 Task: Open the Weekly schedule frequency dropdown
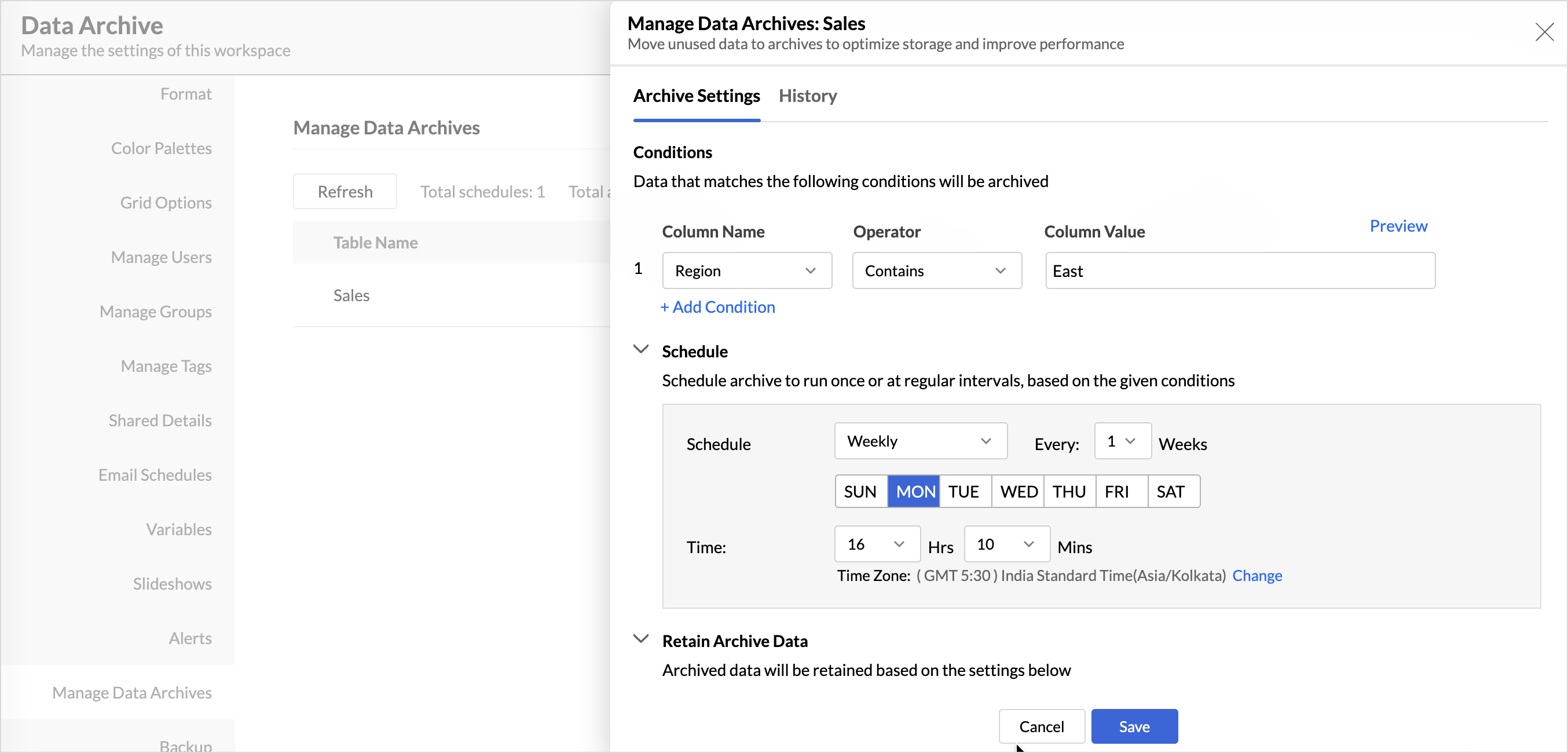pyautogui.click(x=919, y=441)
